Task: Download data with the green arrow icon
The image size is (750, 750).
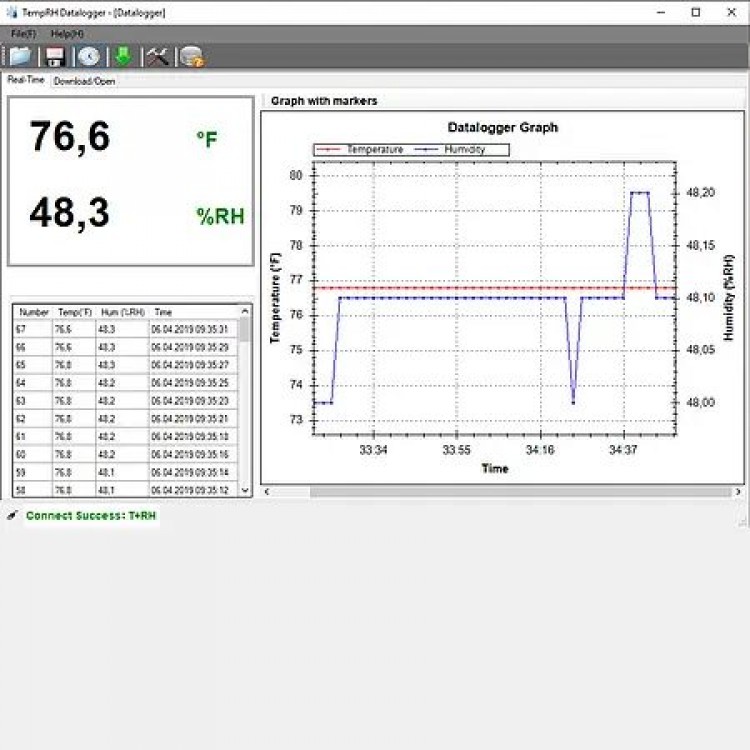Action: 123,56
